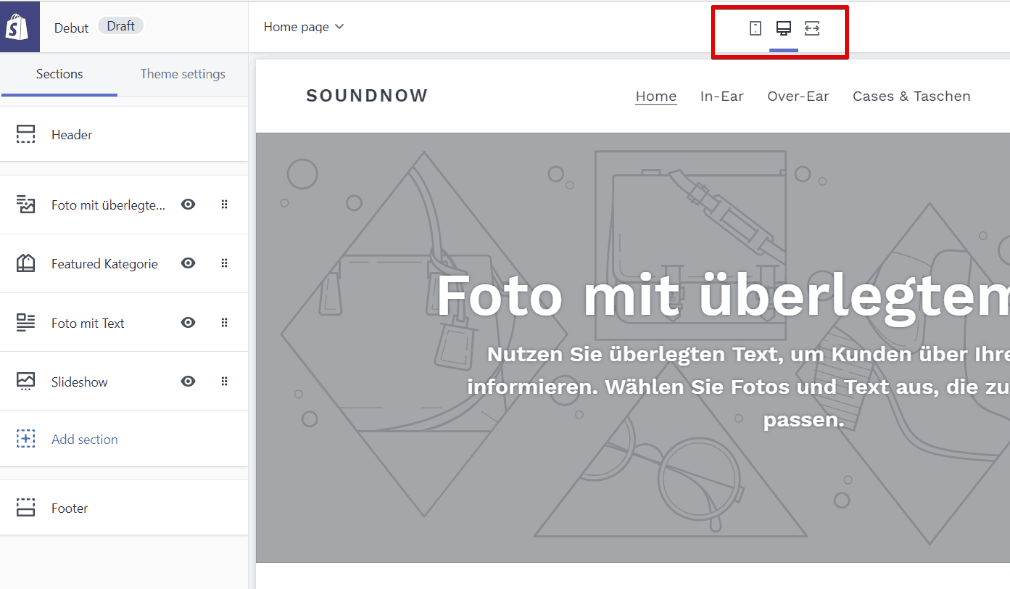
Task: Click drag handle for Featured Kategorie
Action: [224, 263]
